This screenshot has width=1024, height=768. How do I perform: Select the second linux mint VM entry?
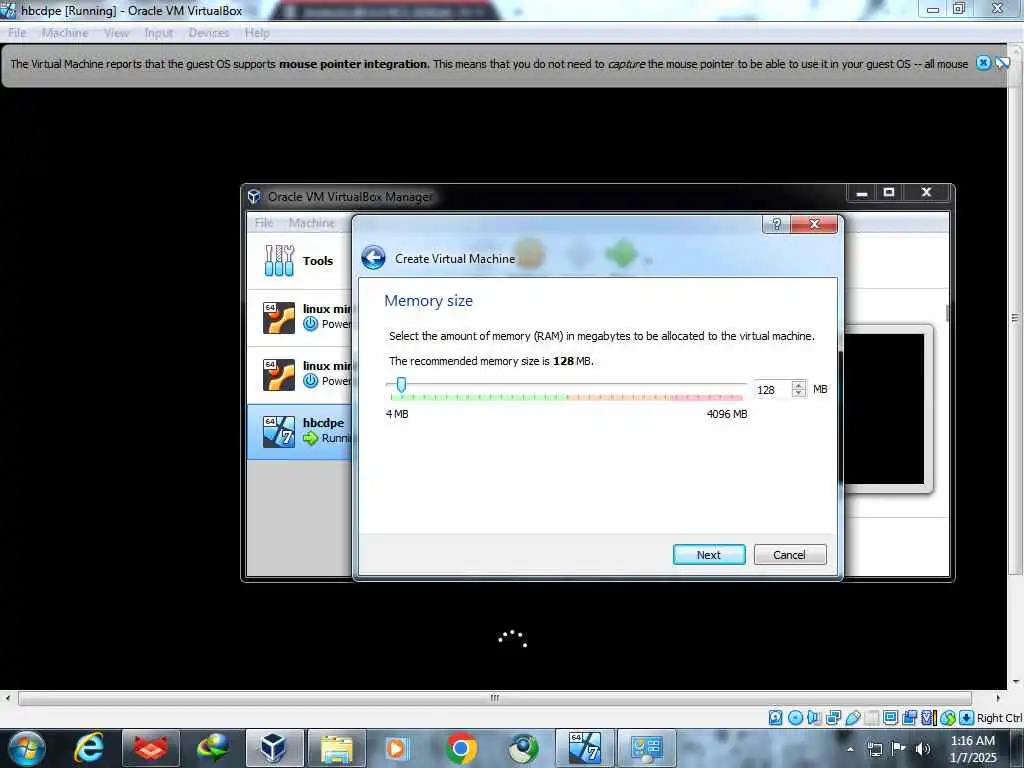tap(300, 374)
